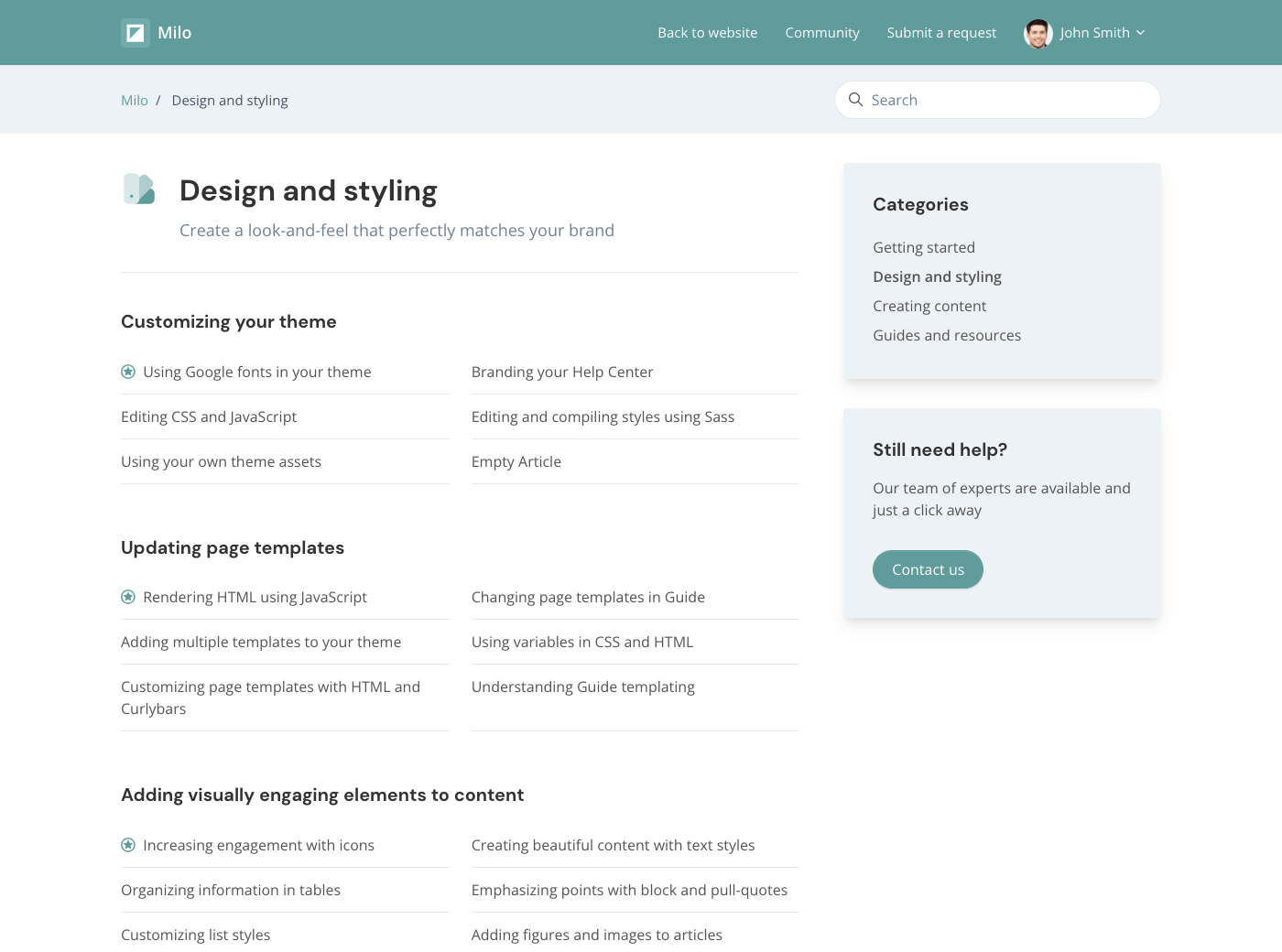
Task: Select Getting started in Categories
Action: coord(923,247)
